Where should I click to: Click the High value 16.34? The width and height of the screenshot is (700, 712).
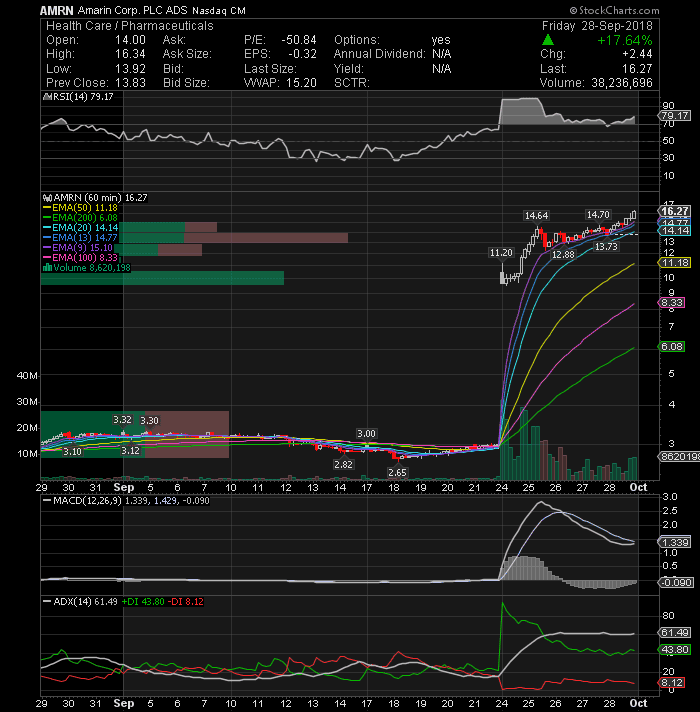click(x=130, y=54)
